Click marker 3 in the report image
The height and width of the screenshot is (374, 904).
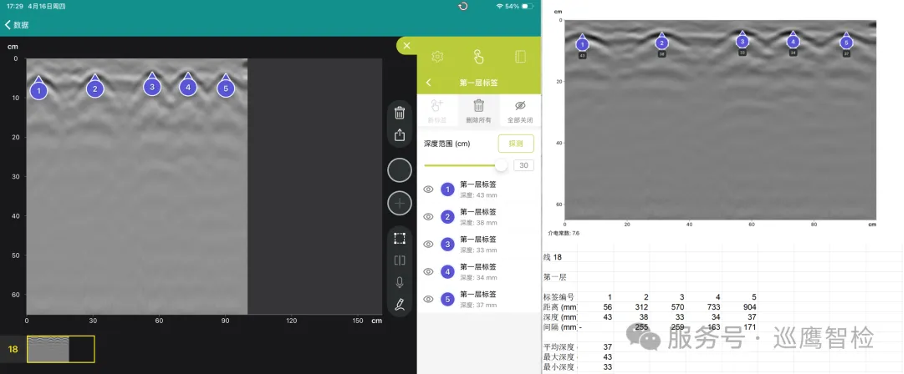[x=743, y=40]
